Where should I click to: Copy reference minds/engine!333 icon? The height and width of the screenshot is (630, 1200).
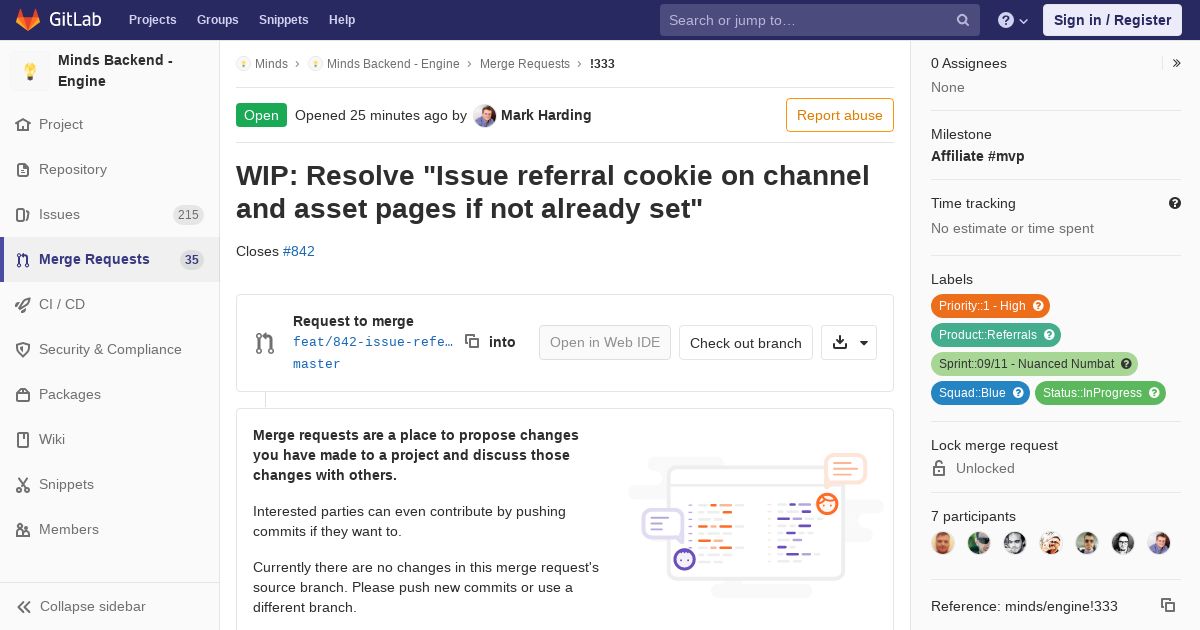click(x=1168, y=605)
